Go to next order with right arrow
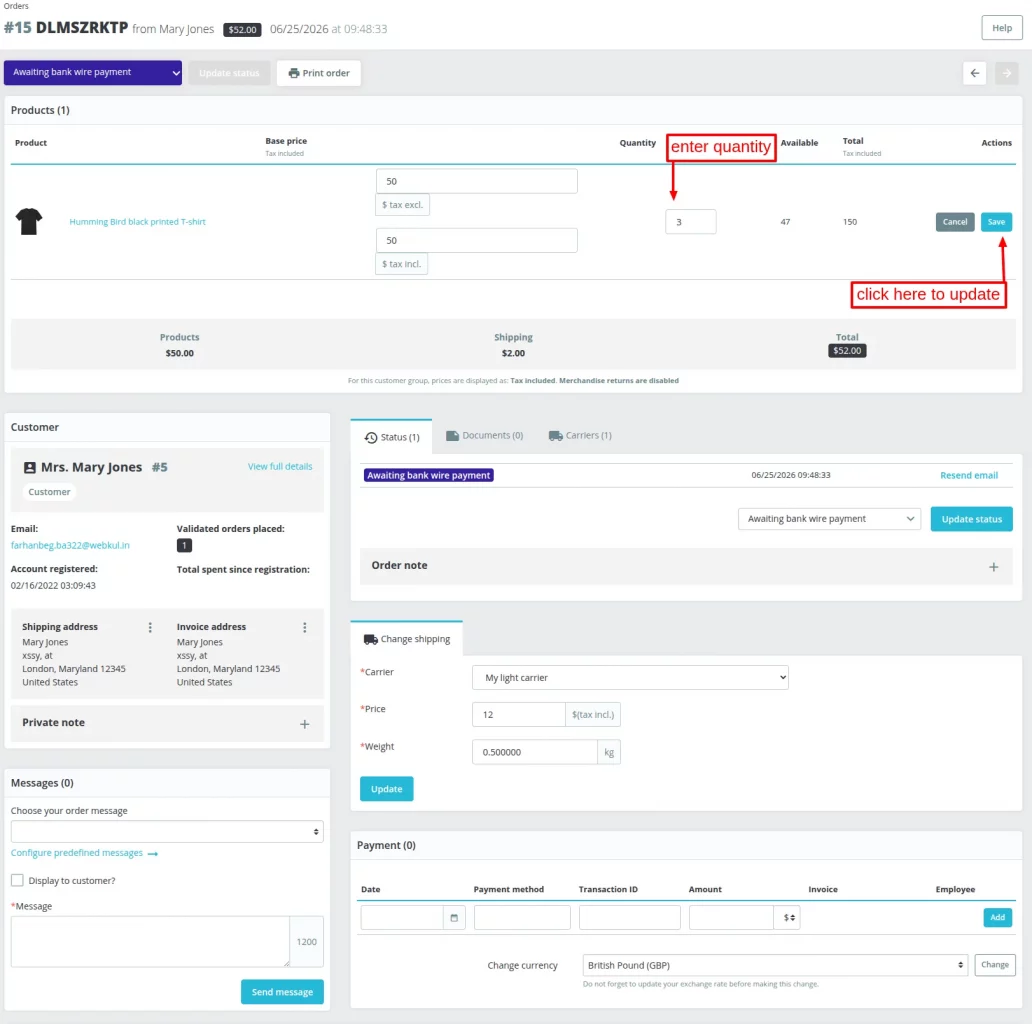Image resolution: width=1032 pixels, height=1024 pixels. point(1006,73)
